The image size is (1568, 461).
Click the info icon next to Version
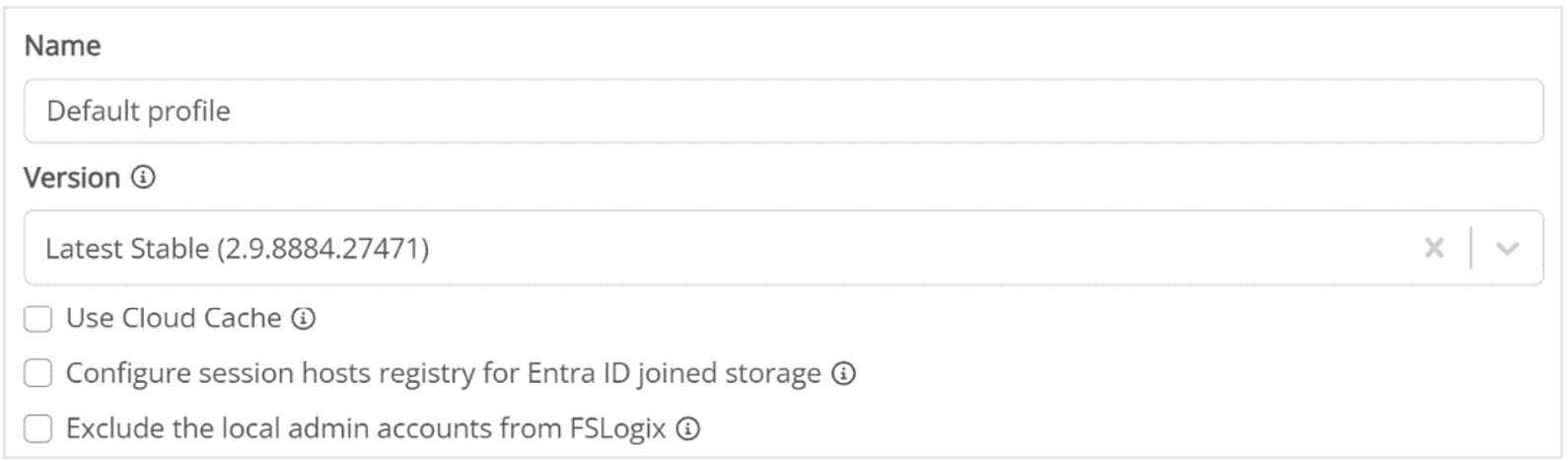(x=144, y=178)
